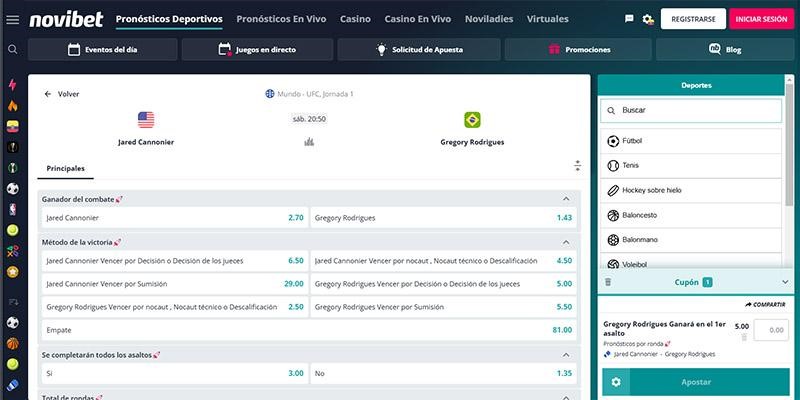Click the Gregory Rodrigues Brazil flag
The image size is (800, 400).
(472, 120)
